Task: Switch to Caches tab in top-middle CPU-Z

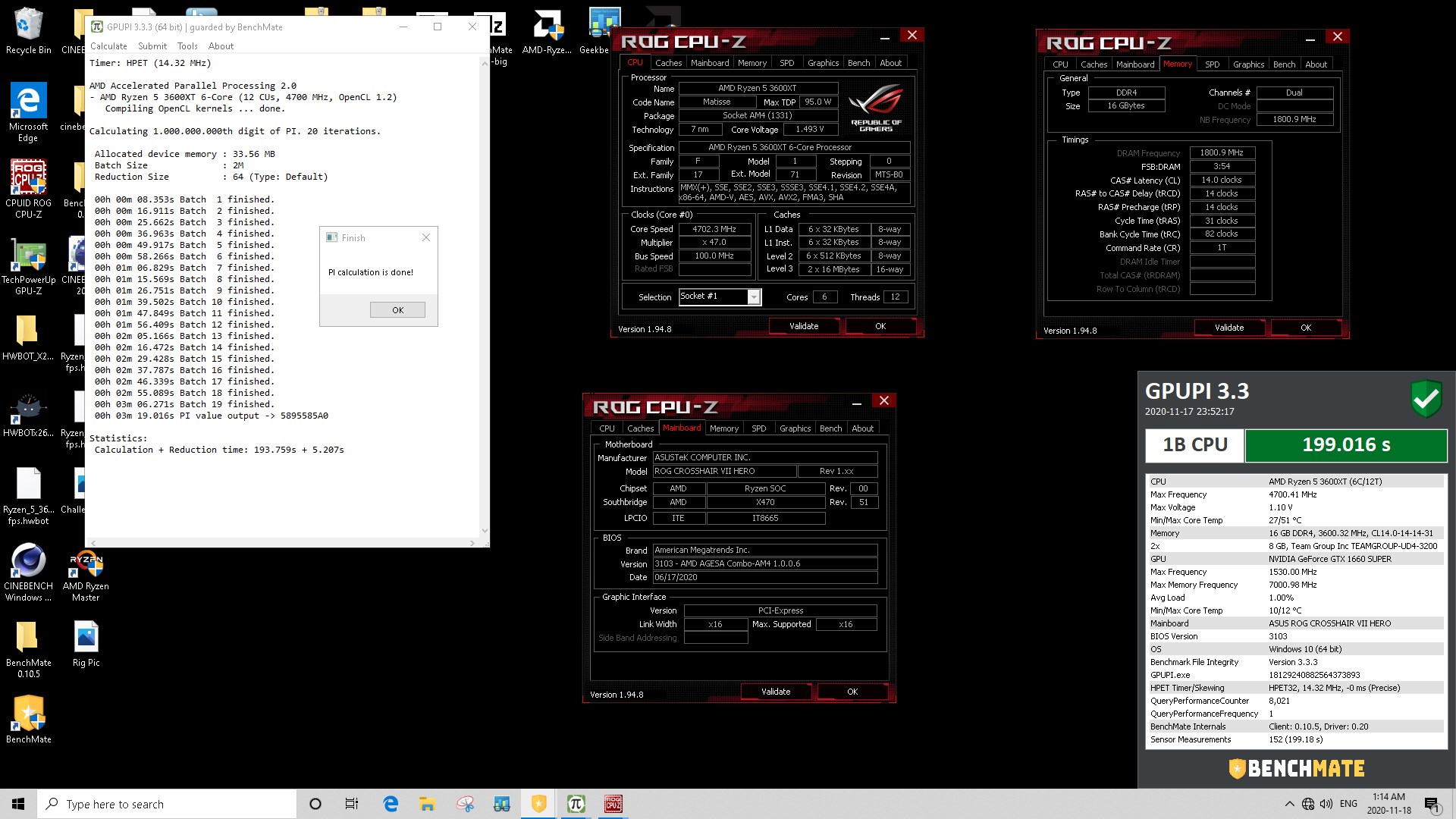Action: pyautogui.click(x=668, y=63)
